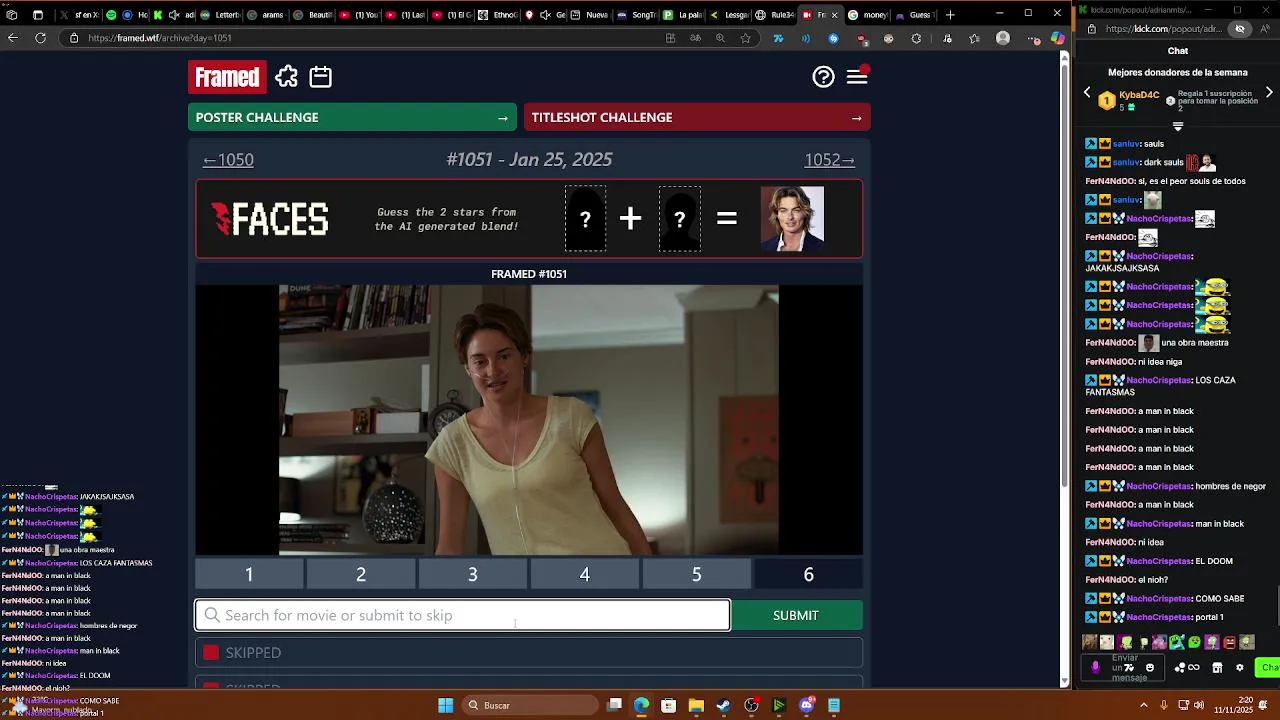Open KybaD4C top donor entry
The image size is (1280, 720).
pyautogui.click(x=1129, y=100)
